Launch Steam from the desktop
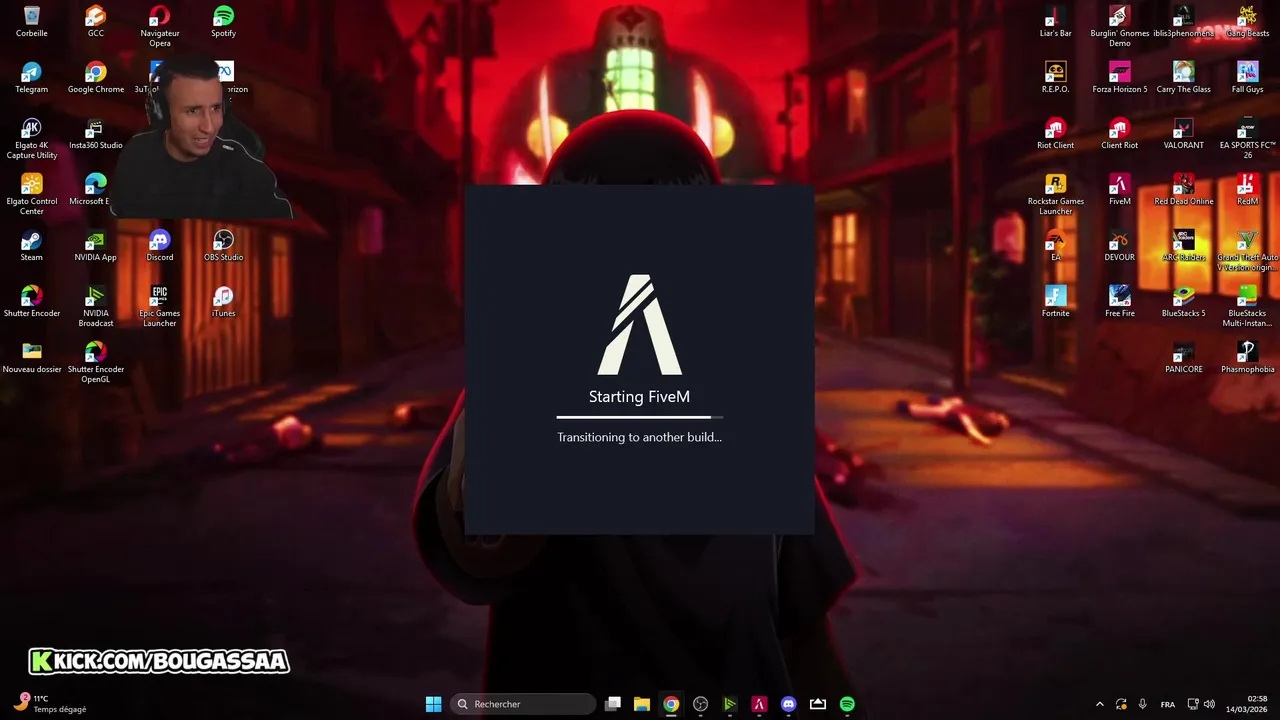The width and height of the screenshot is (1280, 720). (32, 246)
